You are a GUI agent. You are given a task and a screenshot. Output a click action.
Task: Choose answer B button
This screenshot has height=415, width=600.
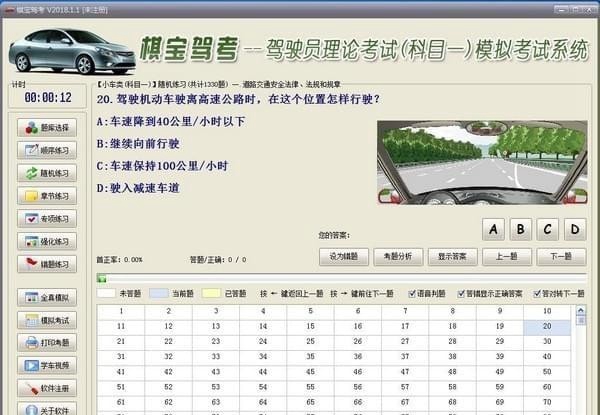[520, 229]
